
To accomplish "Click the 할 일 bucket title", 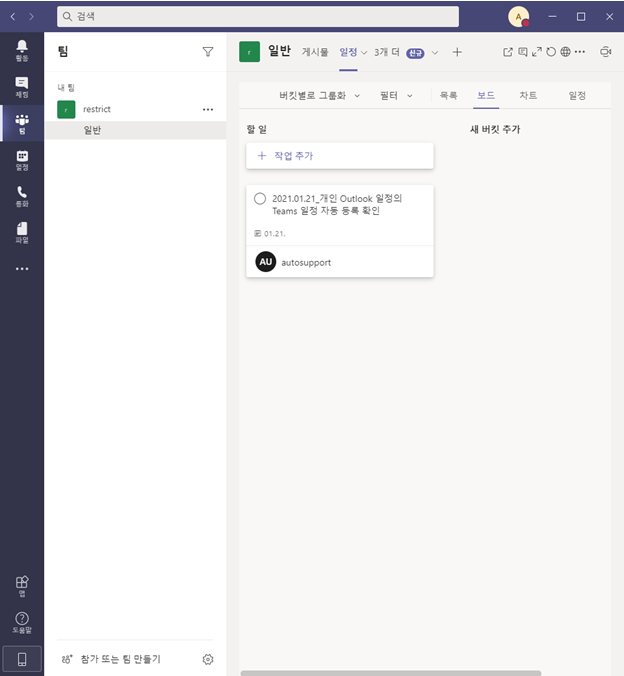I will [257, 129].
